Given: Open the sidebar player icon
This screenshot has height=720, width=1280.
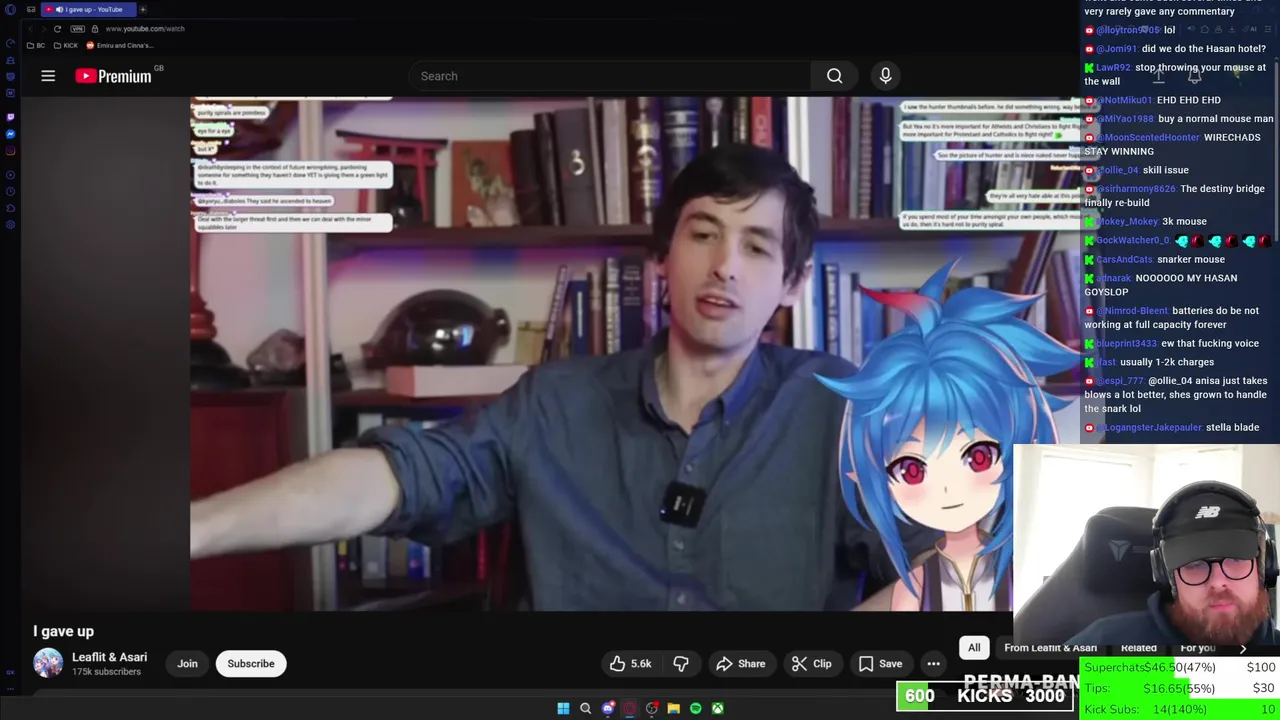Looking at the screenshot, I should point(10,175).
